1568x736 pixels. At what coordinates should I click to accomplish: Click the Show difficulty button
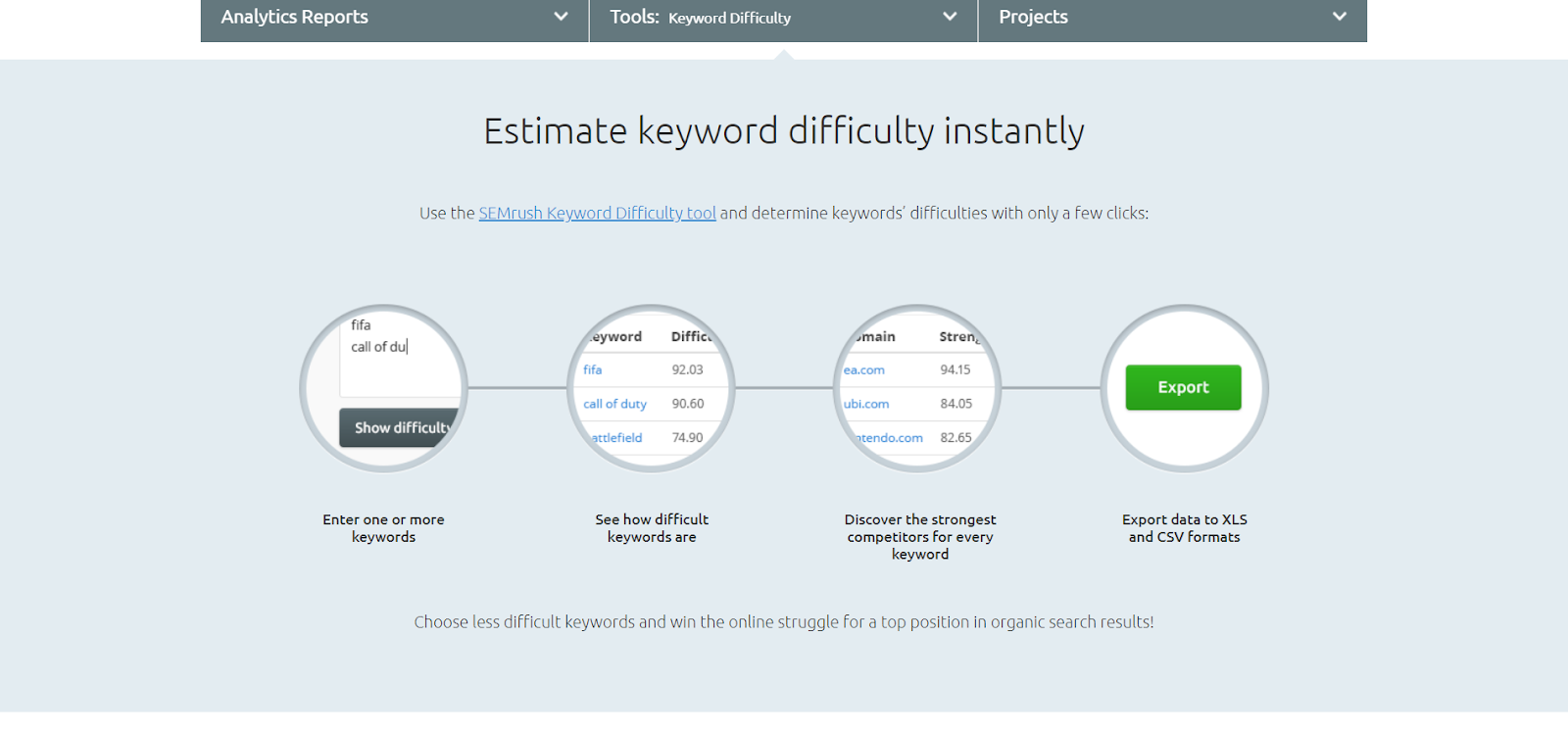[400, 427]
